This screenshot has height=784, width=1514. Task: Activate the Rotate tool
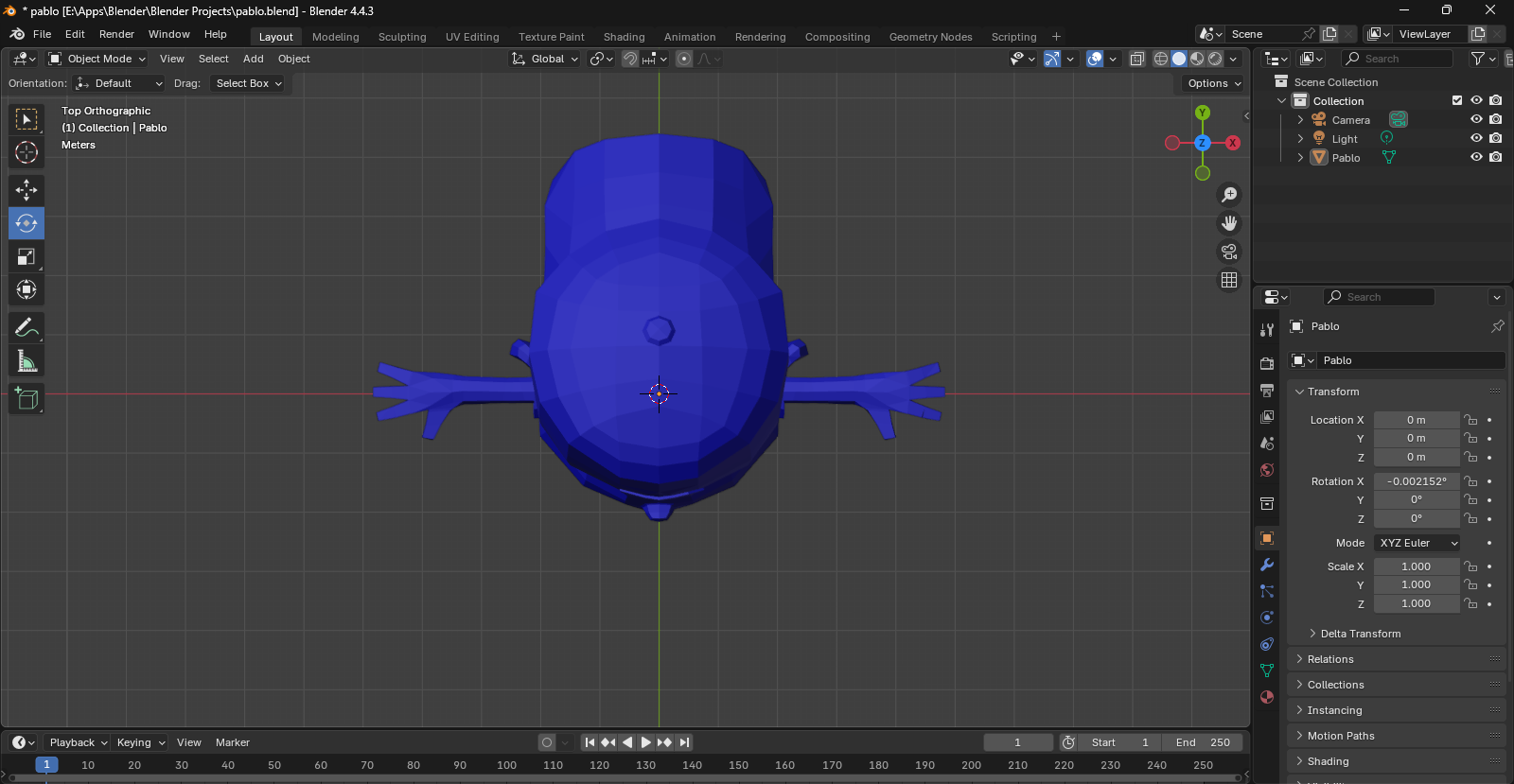(26, 223)
